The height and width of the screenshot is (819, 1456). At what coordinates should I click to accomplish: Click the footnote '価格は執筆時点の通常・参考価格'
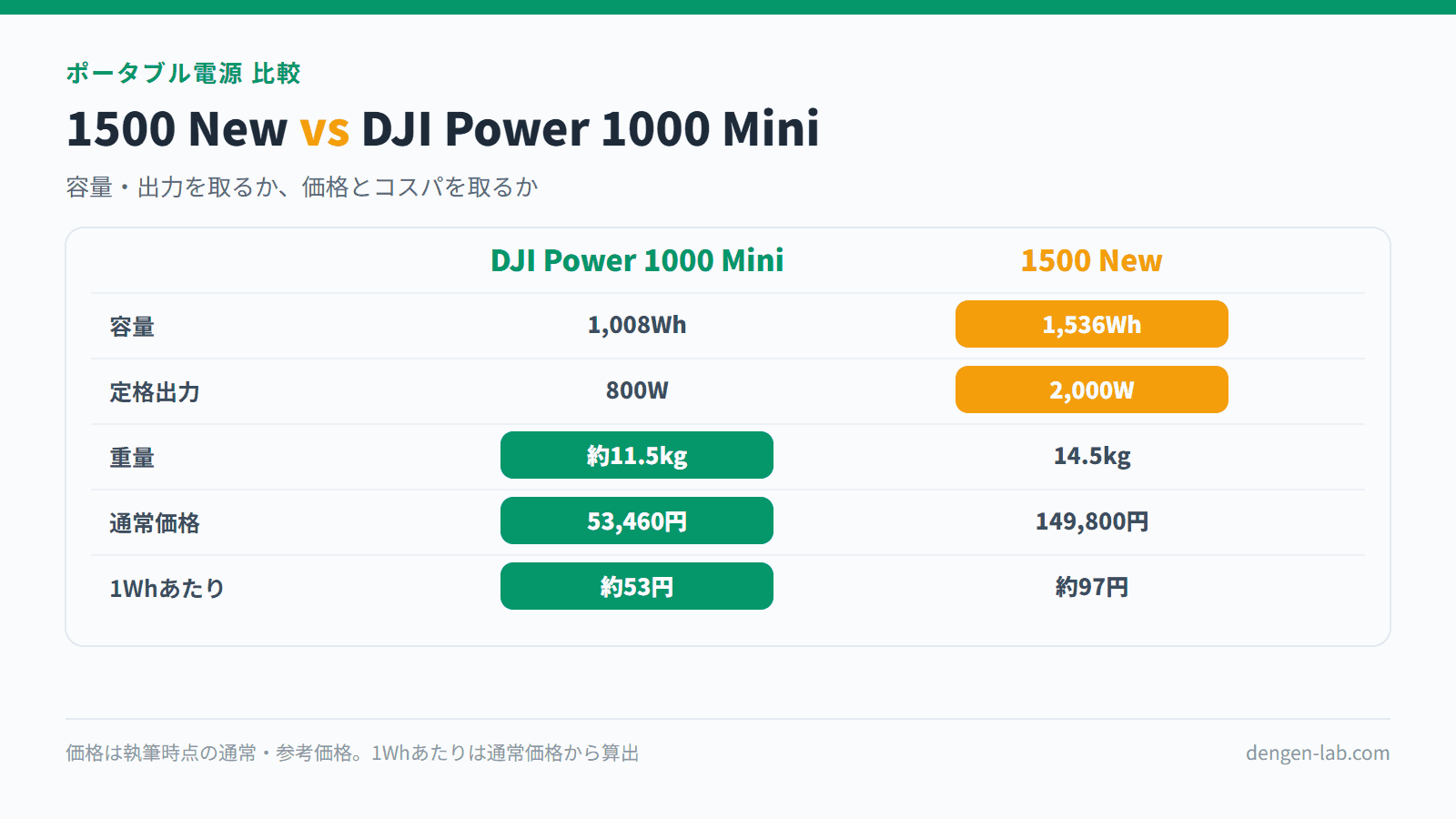[208, 753]
